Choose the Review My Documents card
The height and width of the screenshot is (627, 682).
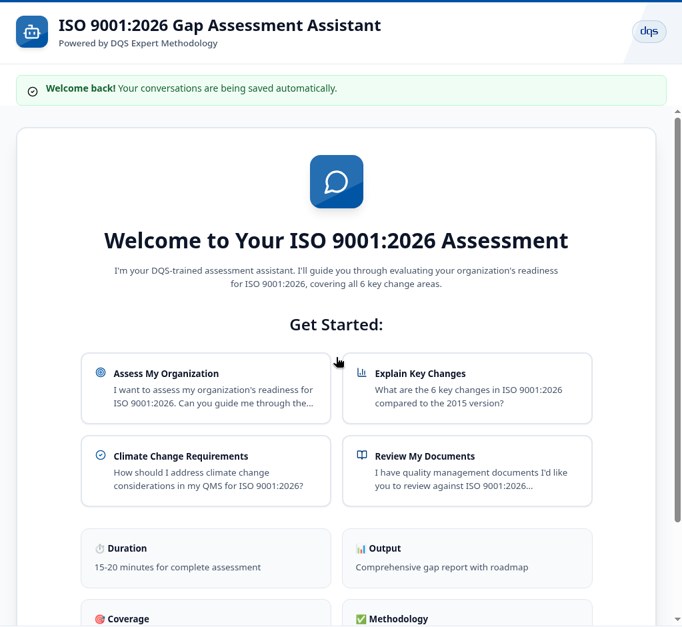click(467, 471)
